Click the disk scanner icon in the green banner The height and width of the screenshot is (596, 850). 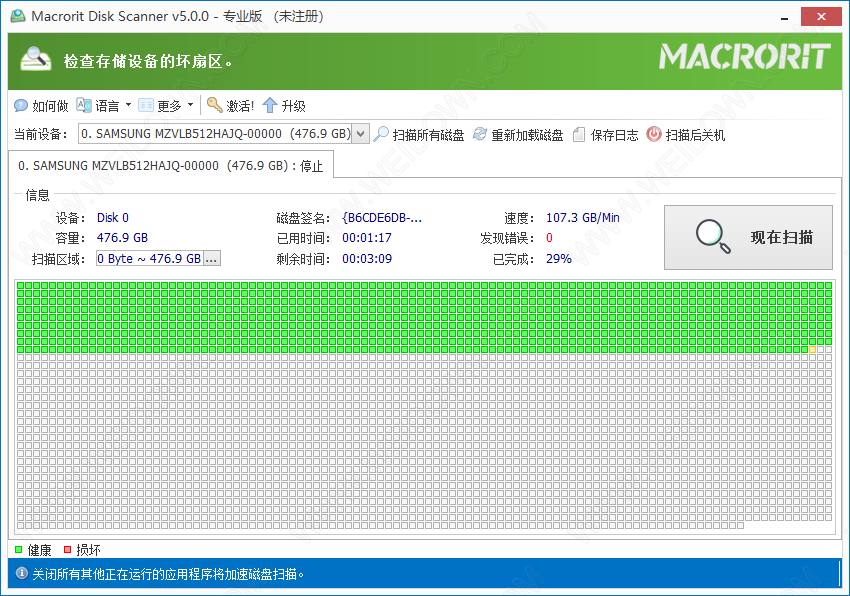point(36,59)
